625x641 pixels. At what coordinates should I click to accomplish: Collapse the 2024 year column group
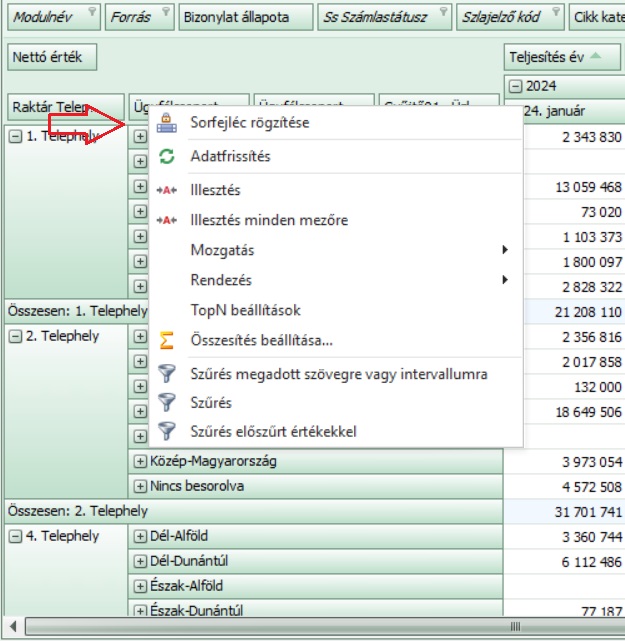515,85
